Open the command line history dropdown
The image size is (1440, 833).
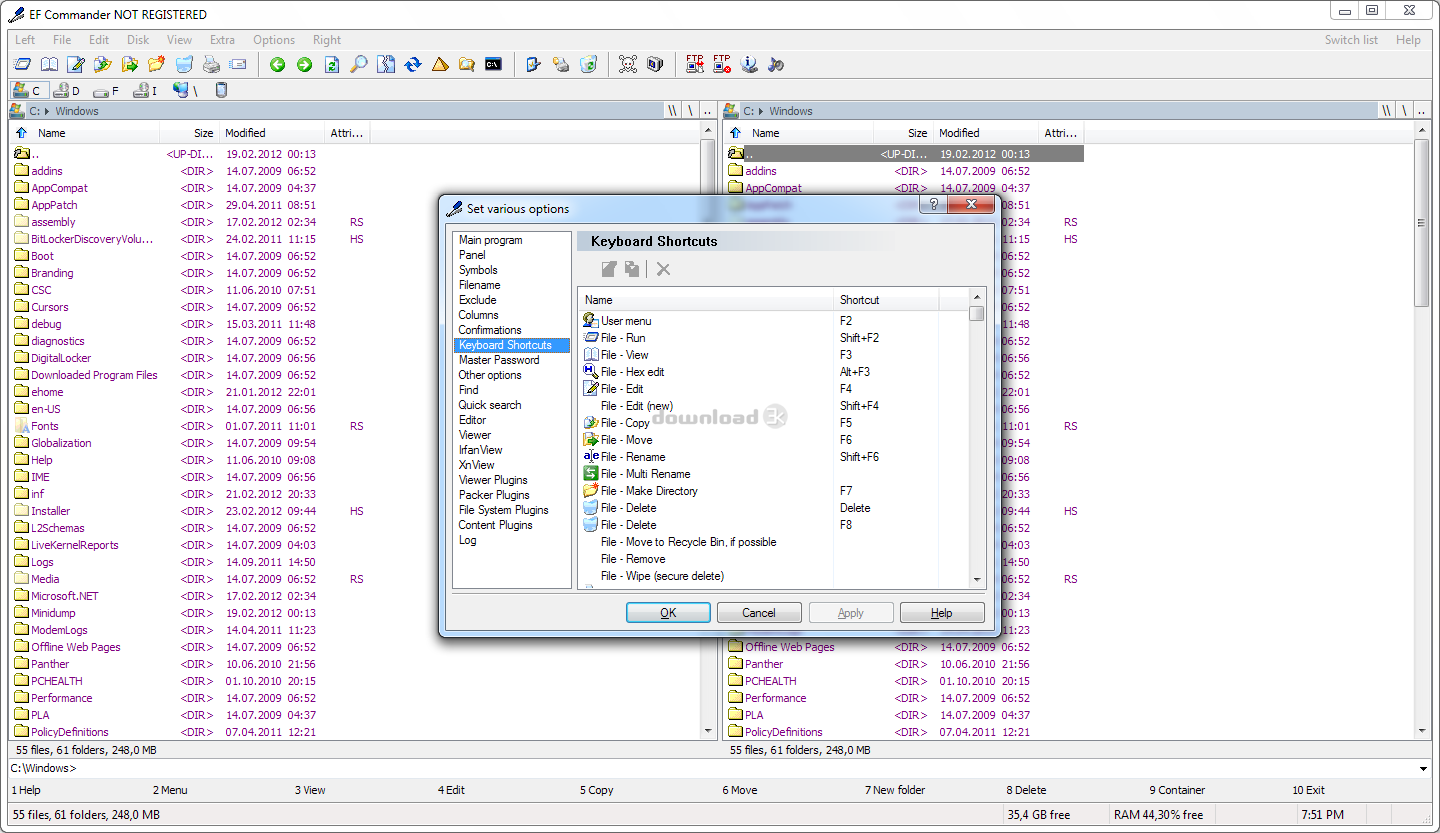(x=1424, y=768)
